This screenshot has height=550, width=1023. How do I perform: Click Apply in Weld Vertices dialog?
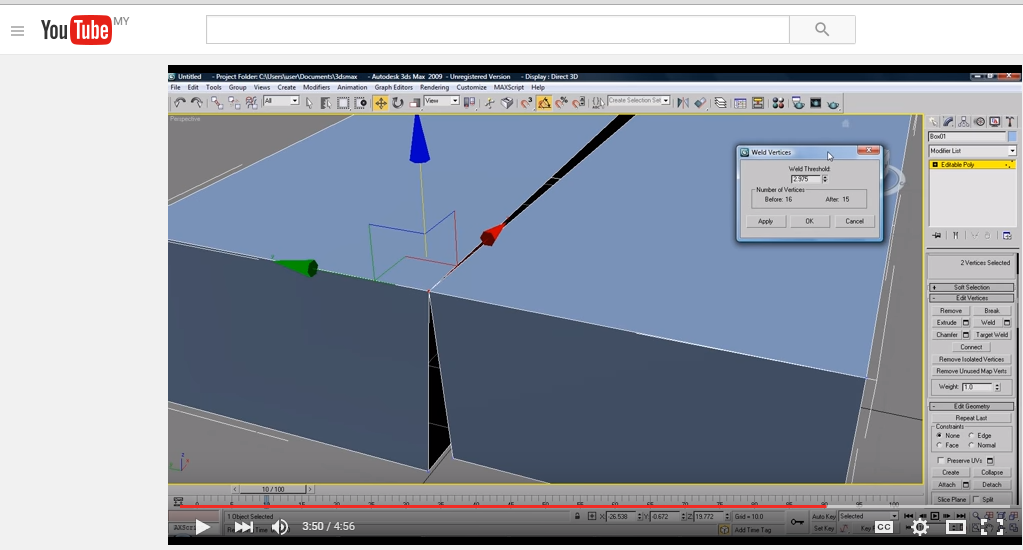(x=765, y=221)
